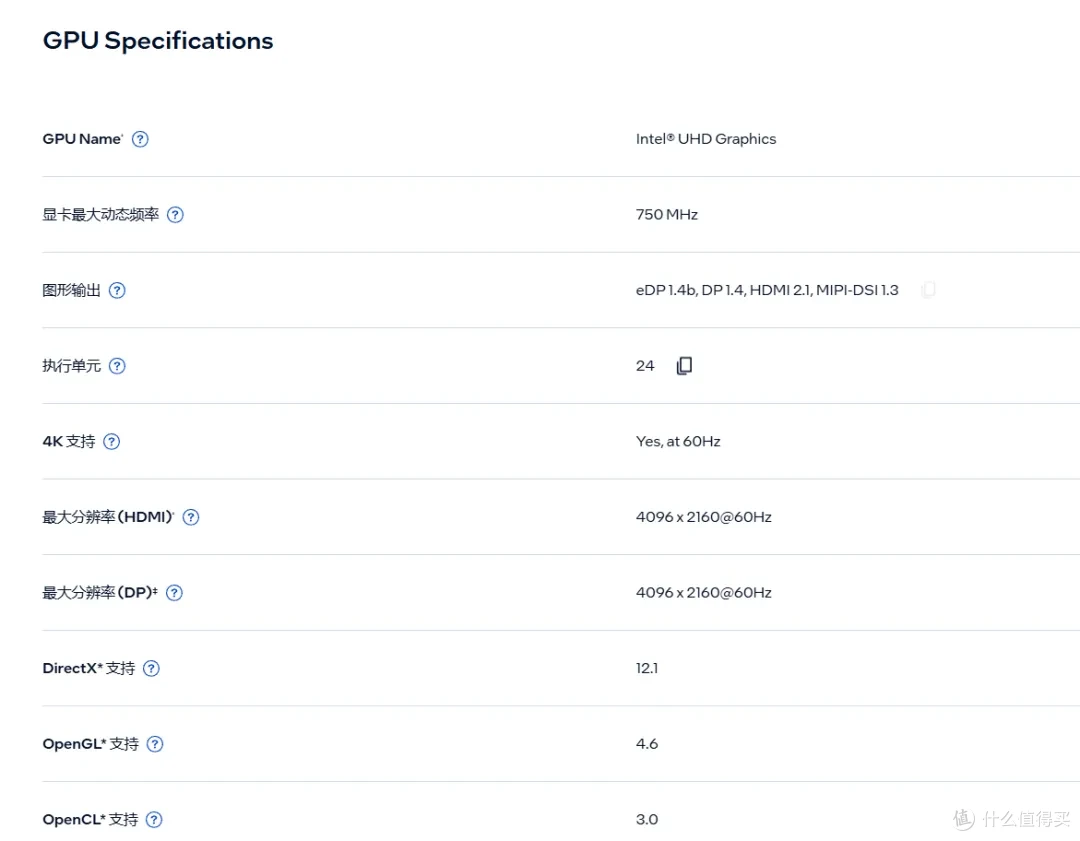Copy the execution units value 24

tap(684, 366)
